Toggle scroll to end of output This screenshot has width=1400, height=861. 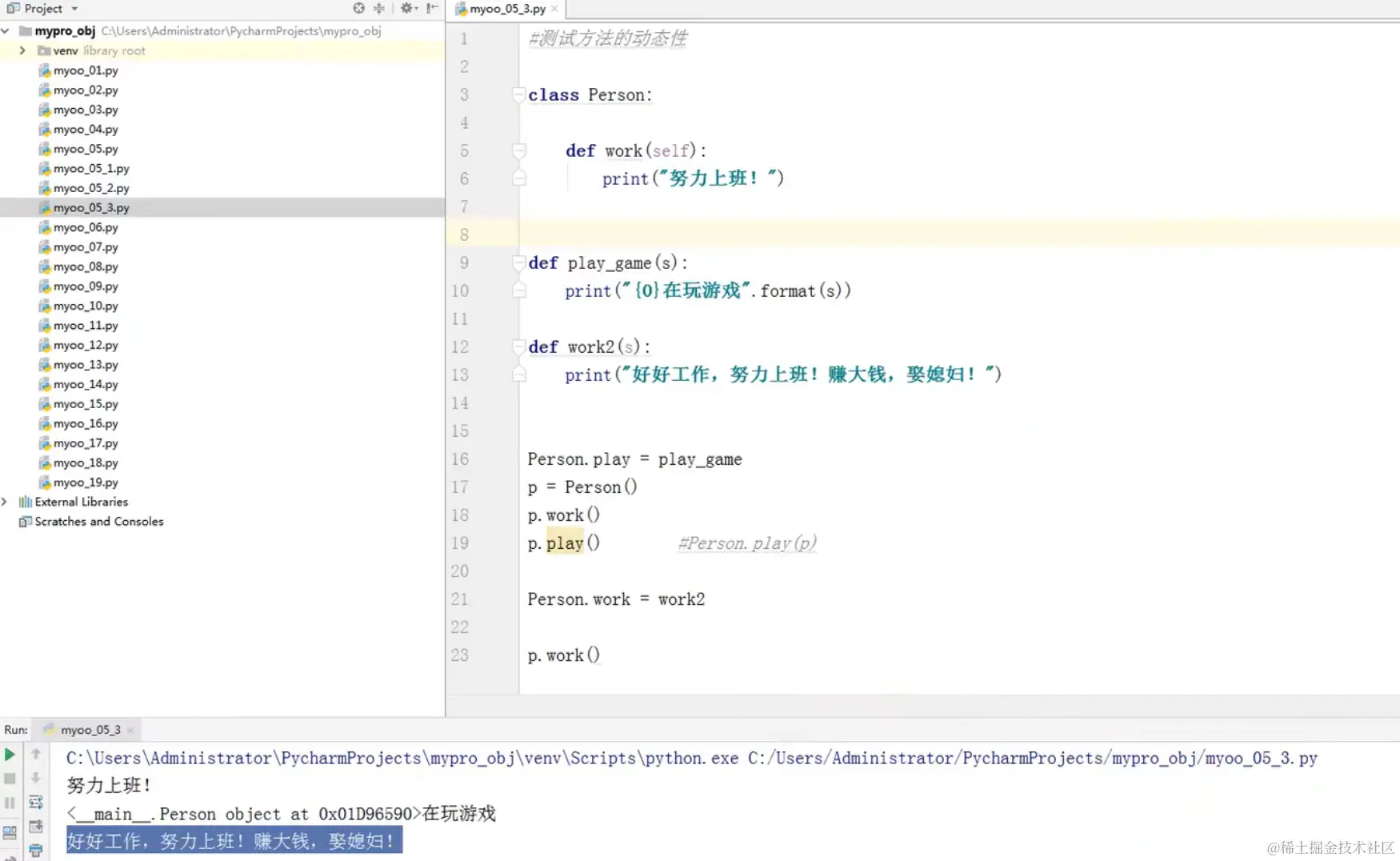[x=36, y=827]
